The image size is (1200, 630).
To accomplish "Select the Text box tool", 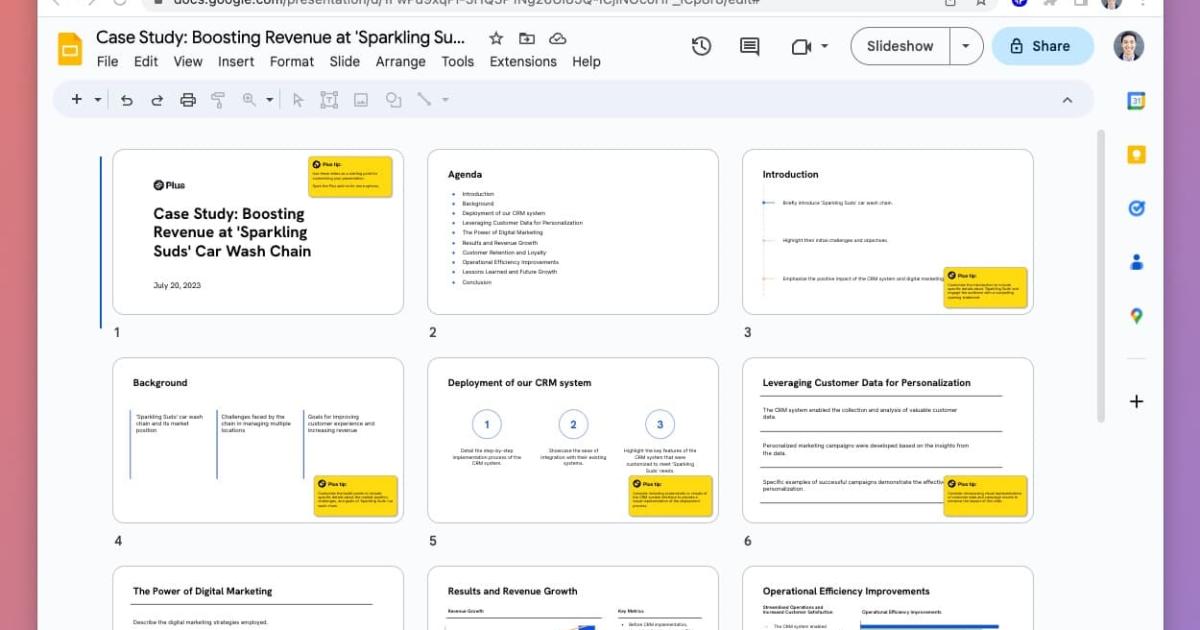I will pyautogui.click(x=329, y=99).
